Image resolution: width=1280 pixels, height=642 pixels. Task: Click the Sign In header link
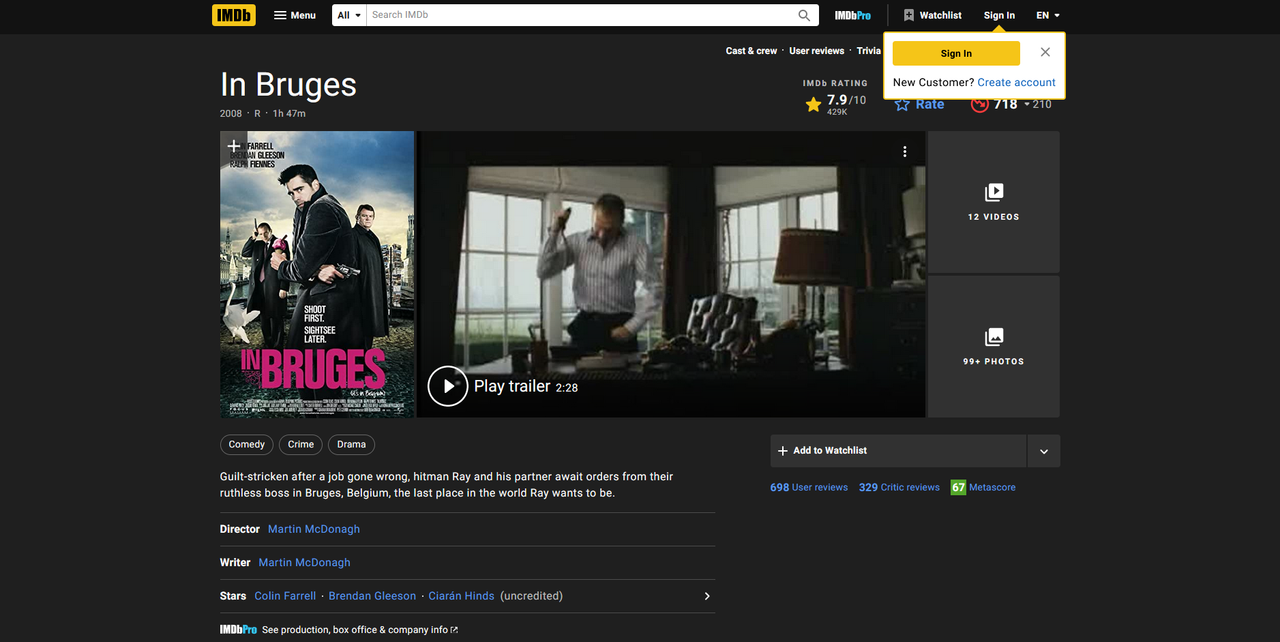tap(999, 15)
